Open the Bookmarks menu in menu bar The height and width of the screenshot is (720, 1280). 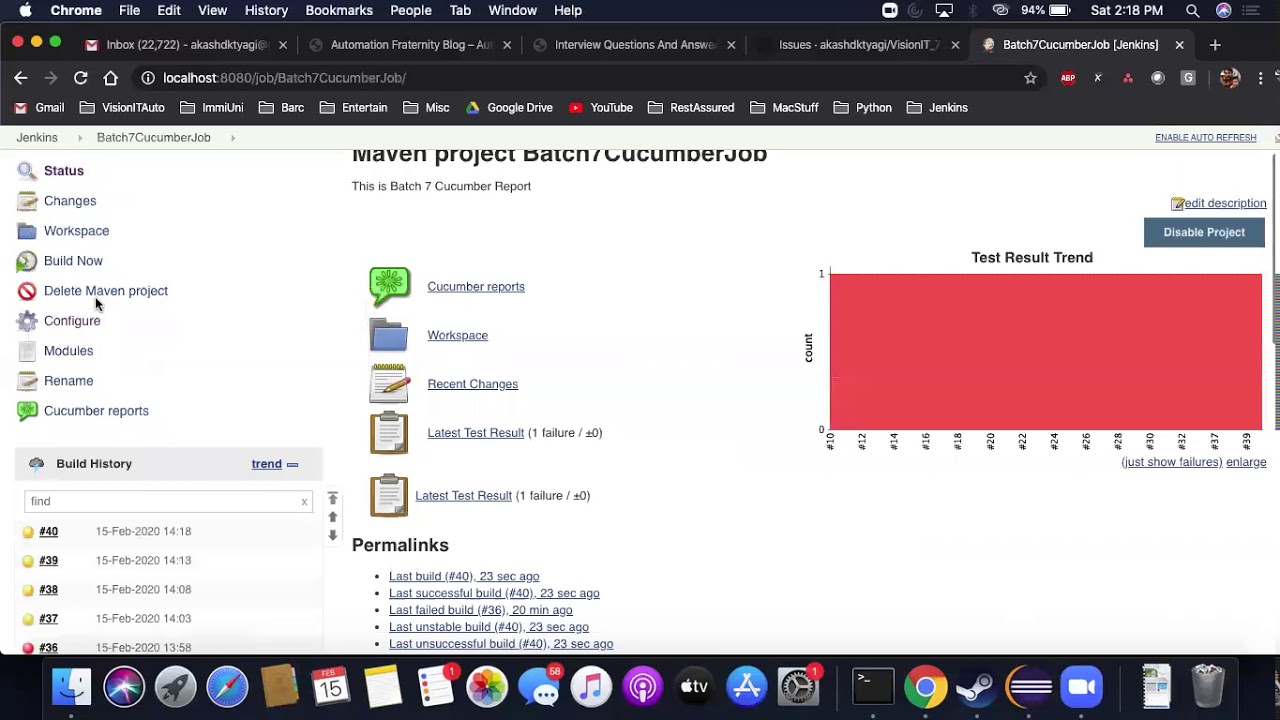339,10
